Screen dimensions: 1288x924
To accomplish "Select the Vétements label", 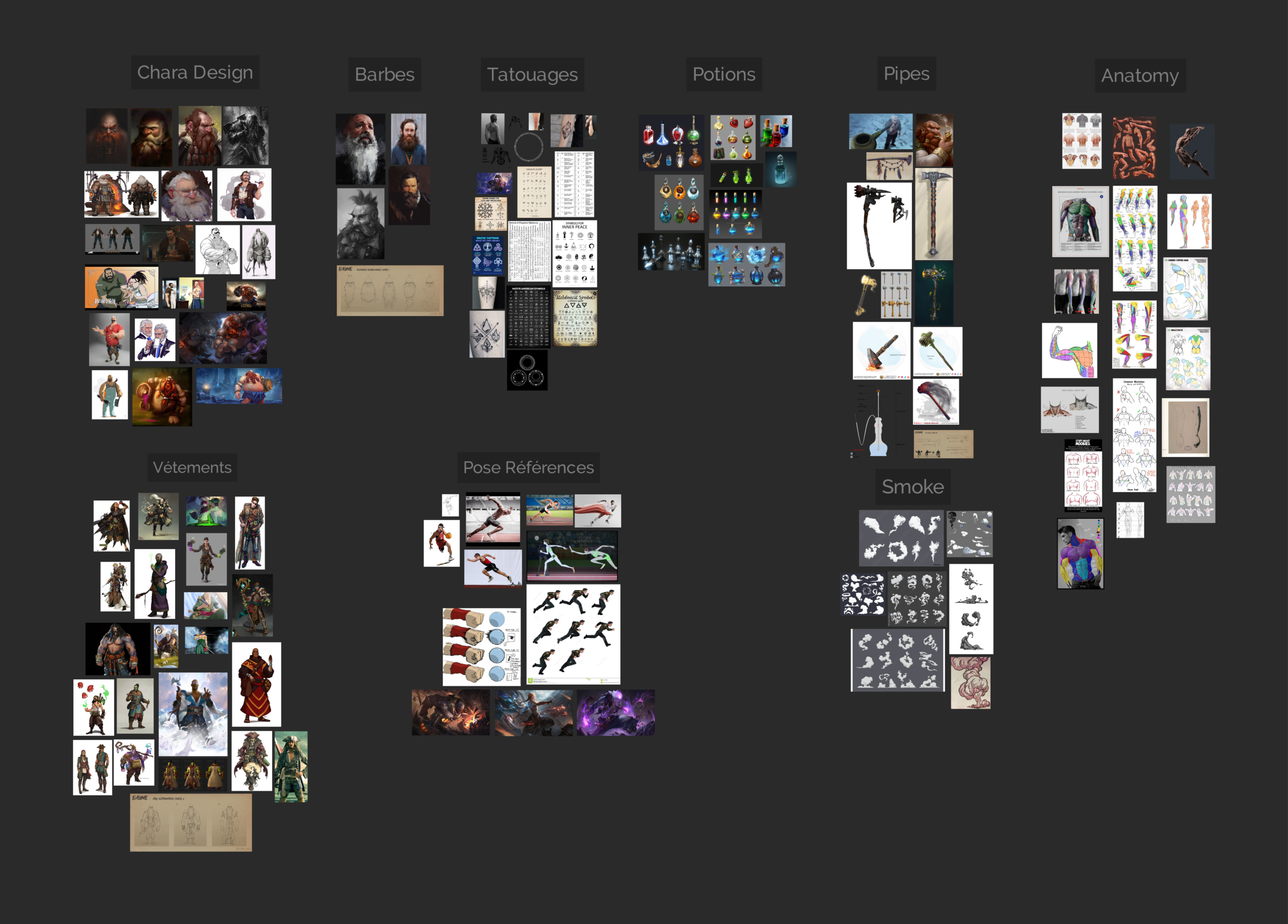I will [192, 467].
